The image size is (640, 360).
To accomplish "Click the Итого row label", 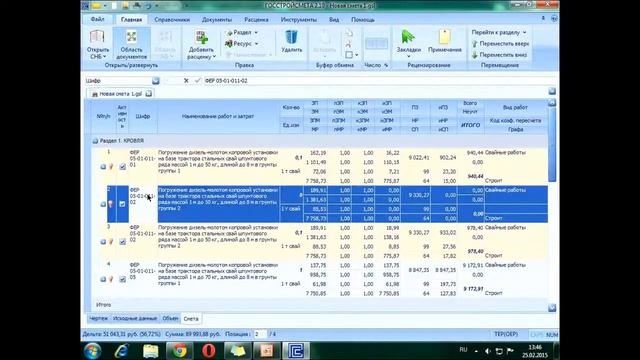I will click(x=103, y=305).
